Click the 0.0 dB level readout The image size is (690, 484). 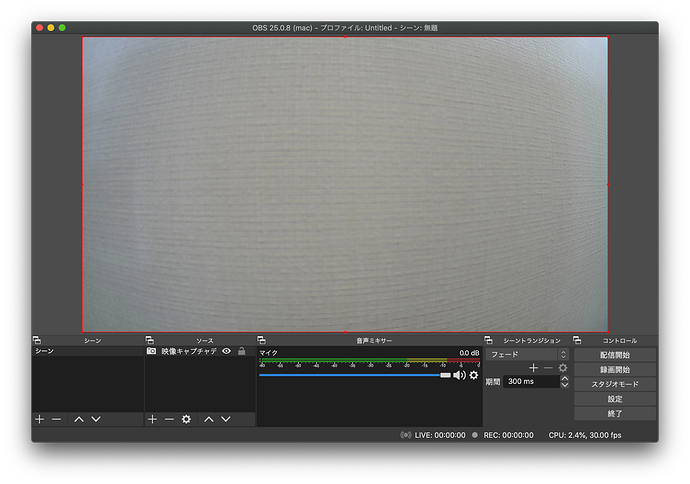(469, 353)
